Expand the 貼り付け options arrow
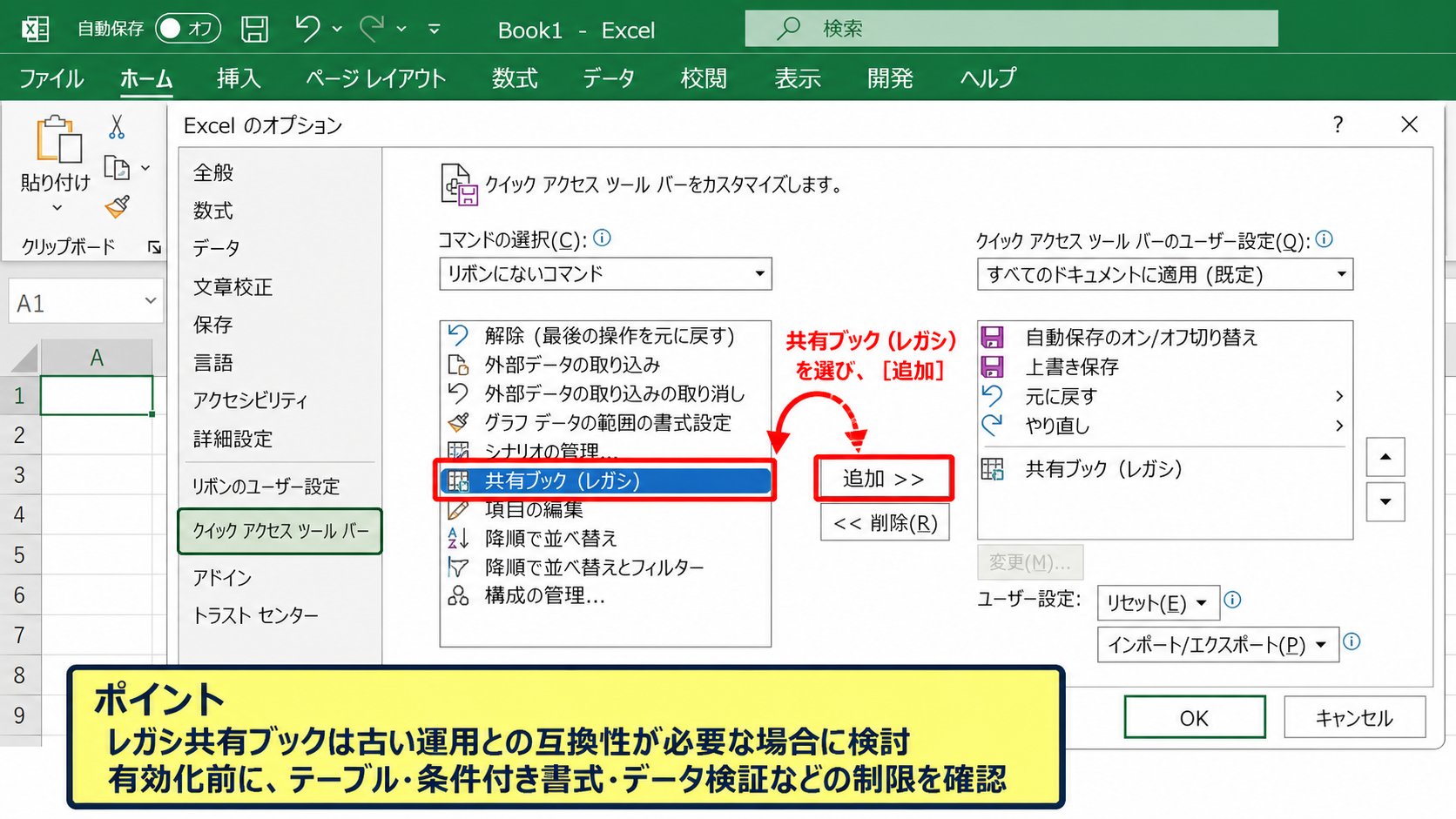Viewport: 1456px width, 819px height. 57,208
